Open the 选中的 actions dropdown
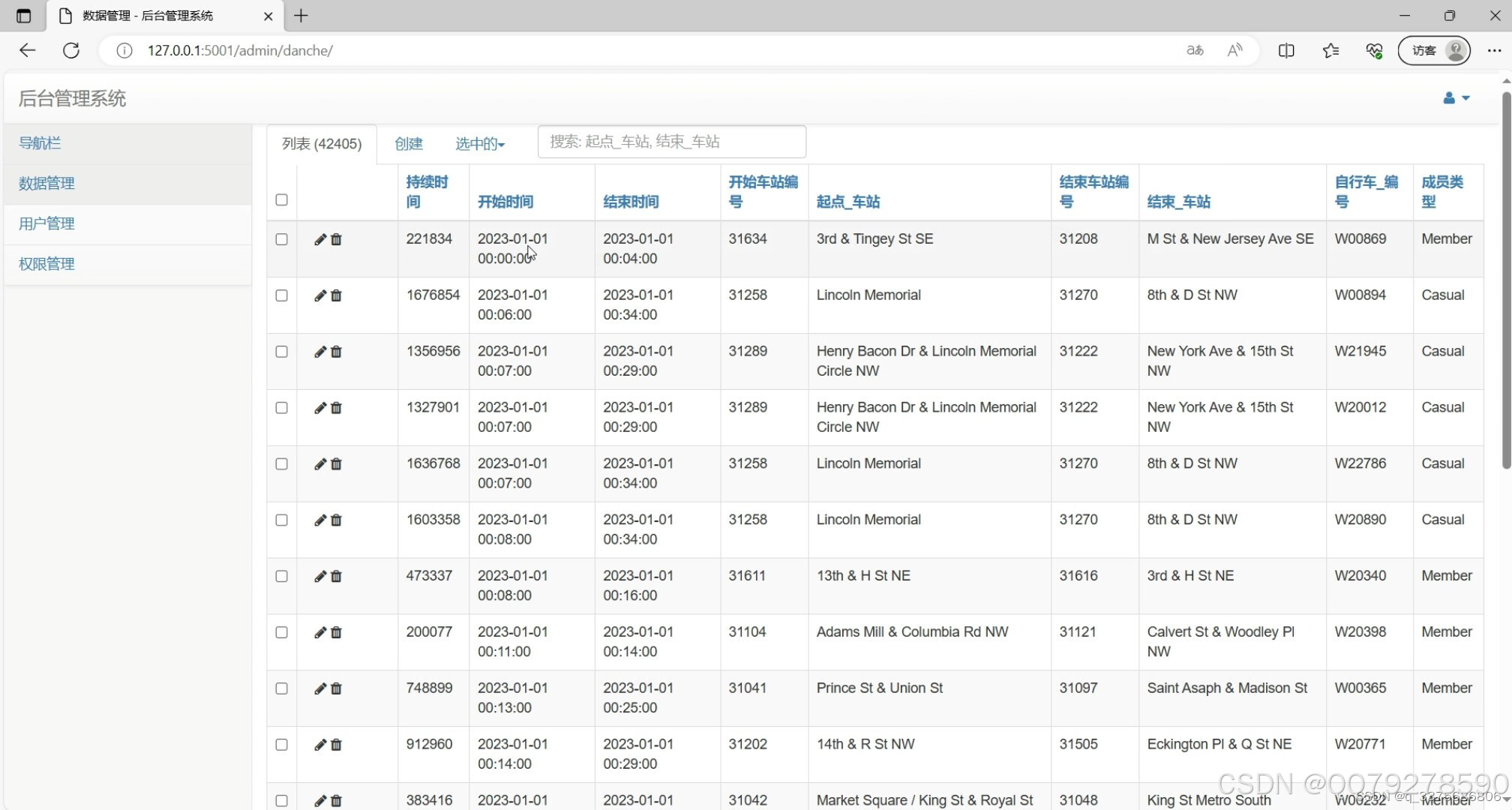 tap(480, 143)
